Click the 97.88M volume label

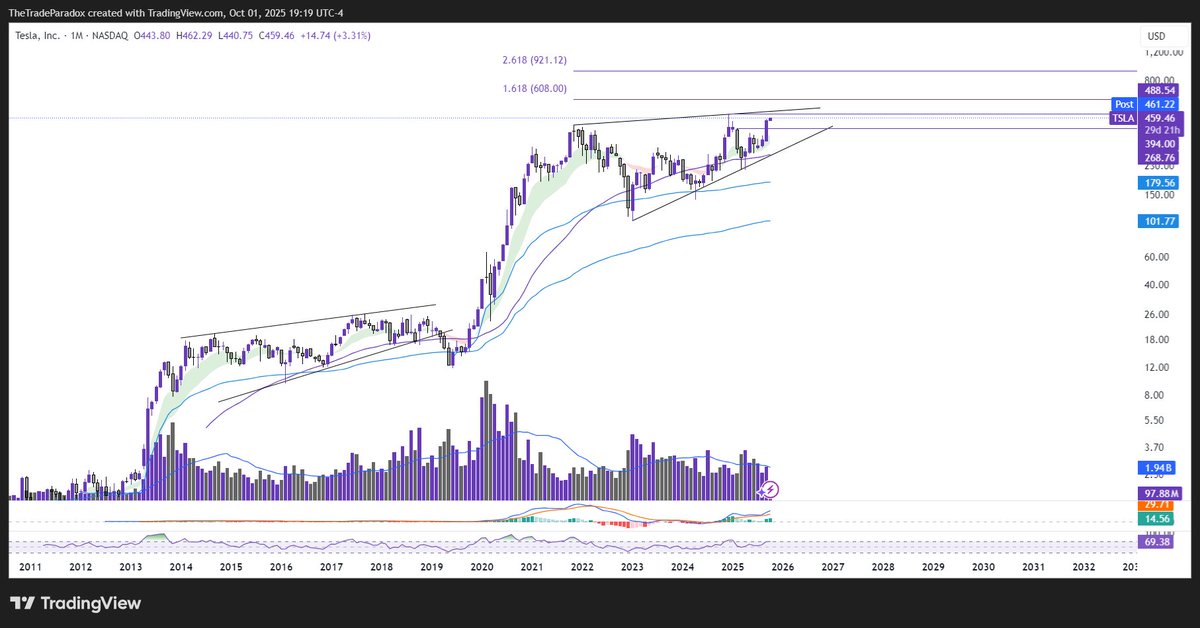1159,494
